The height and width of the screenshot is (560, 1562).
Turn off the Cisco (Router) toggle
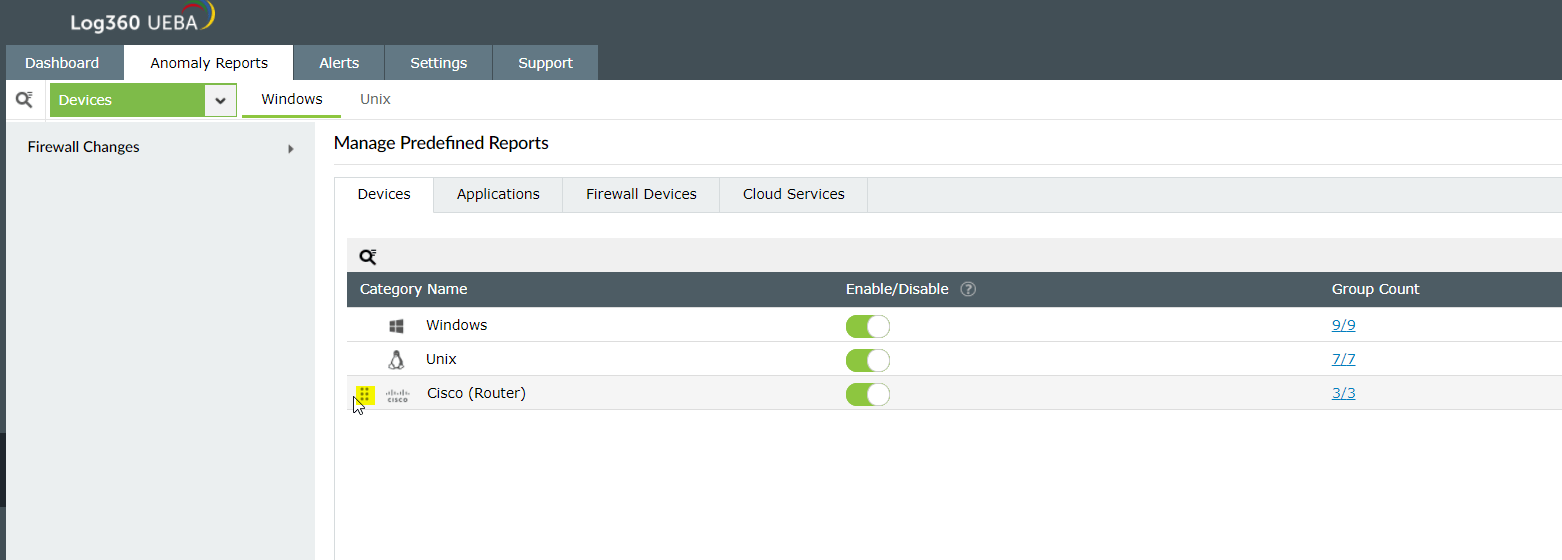pyautogui.click(x=867, y=394)
